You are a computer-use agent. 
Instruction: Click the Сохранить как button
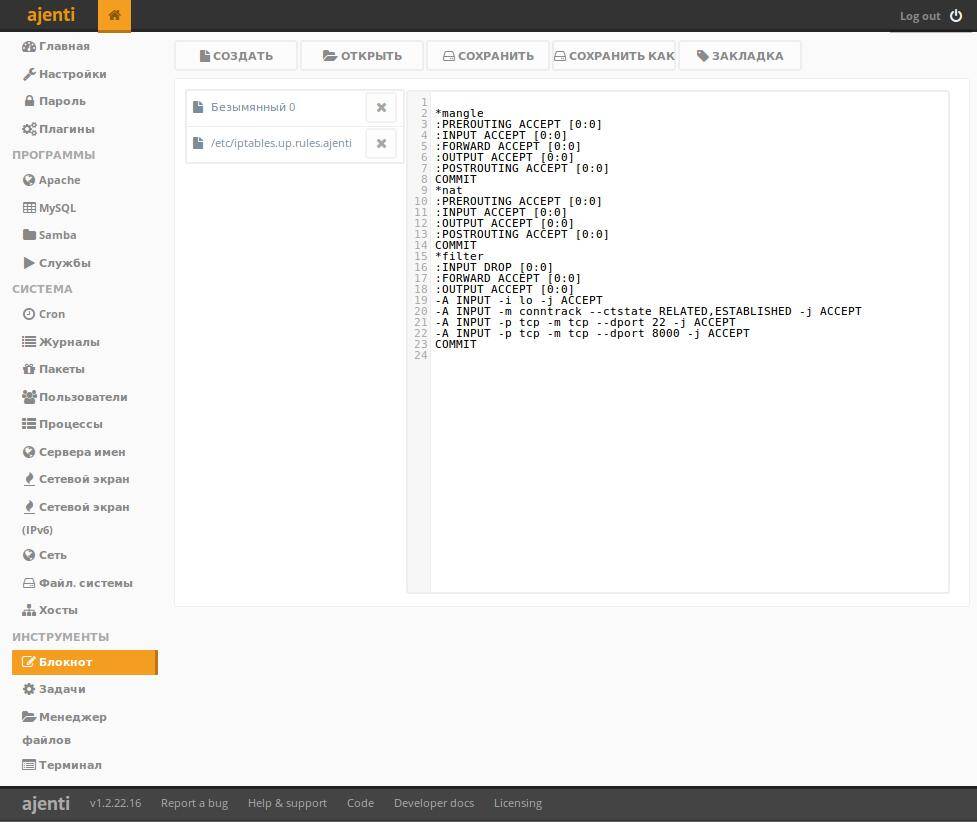point(614,56)
